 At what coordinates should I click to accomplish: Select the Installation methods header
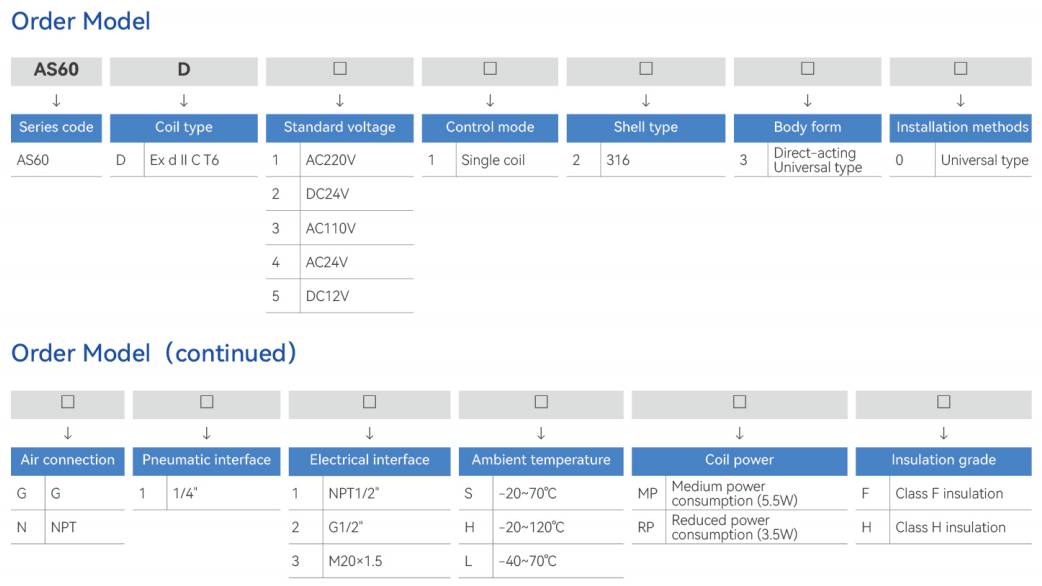click(x=961, y=128)
